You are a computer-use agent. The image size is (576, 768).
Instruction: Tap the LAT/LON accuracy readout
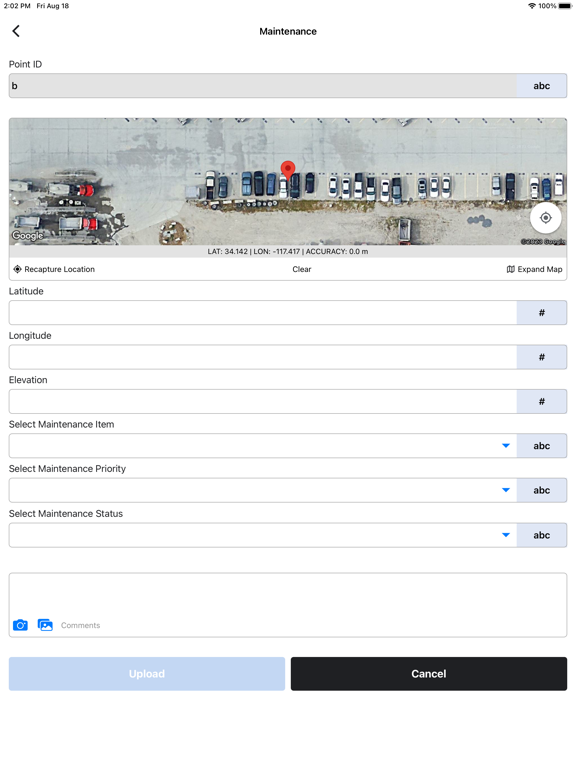pyautogui.click(x=288, y=252)
